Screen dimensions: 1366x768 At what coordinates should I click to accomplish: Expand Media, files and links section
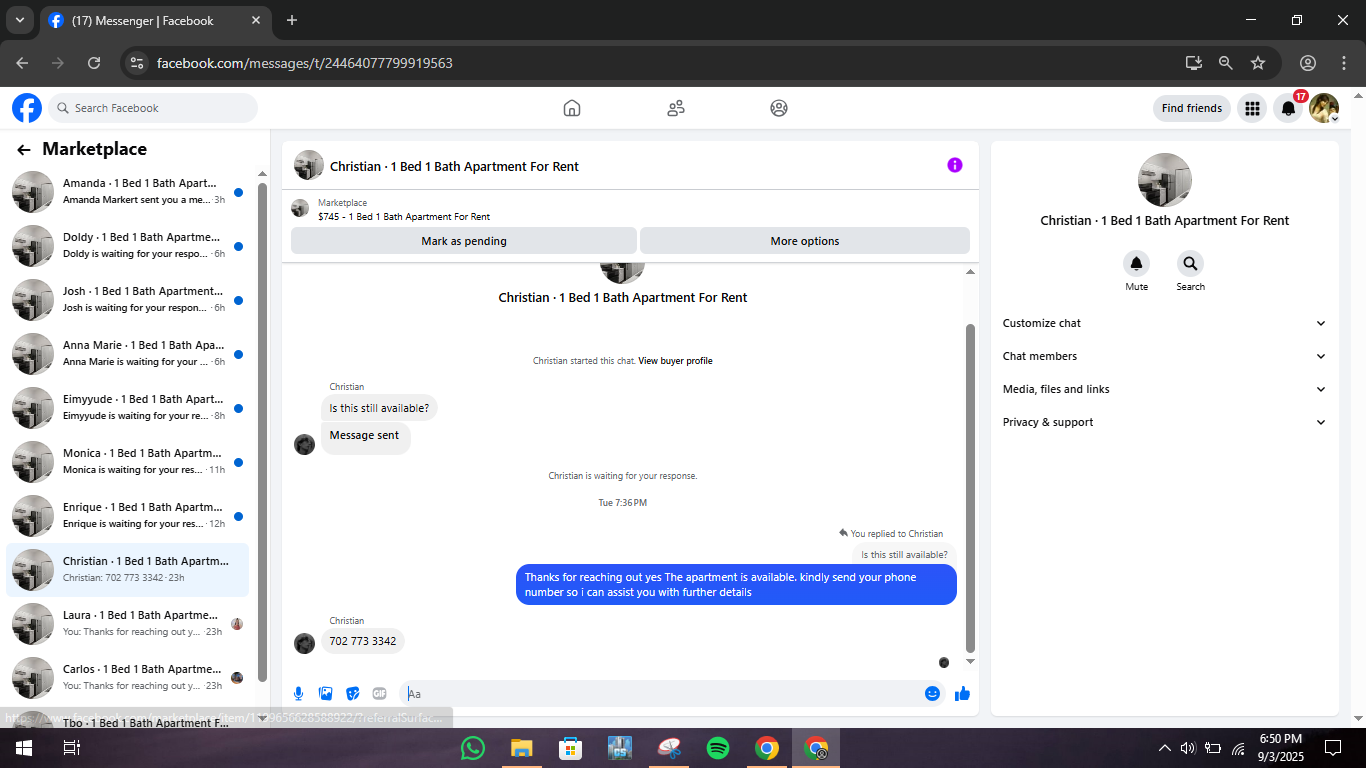pos(1165,389)
